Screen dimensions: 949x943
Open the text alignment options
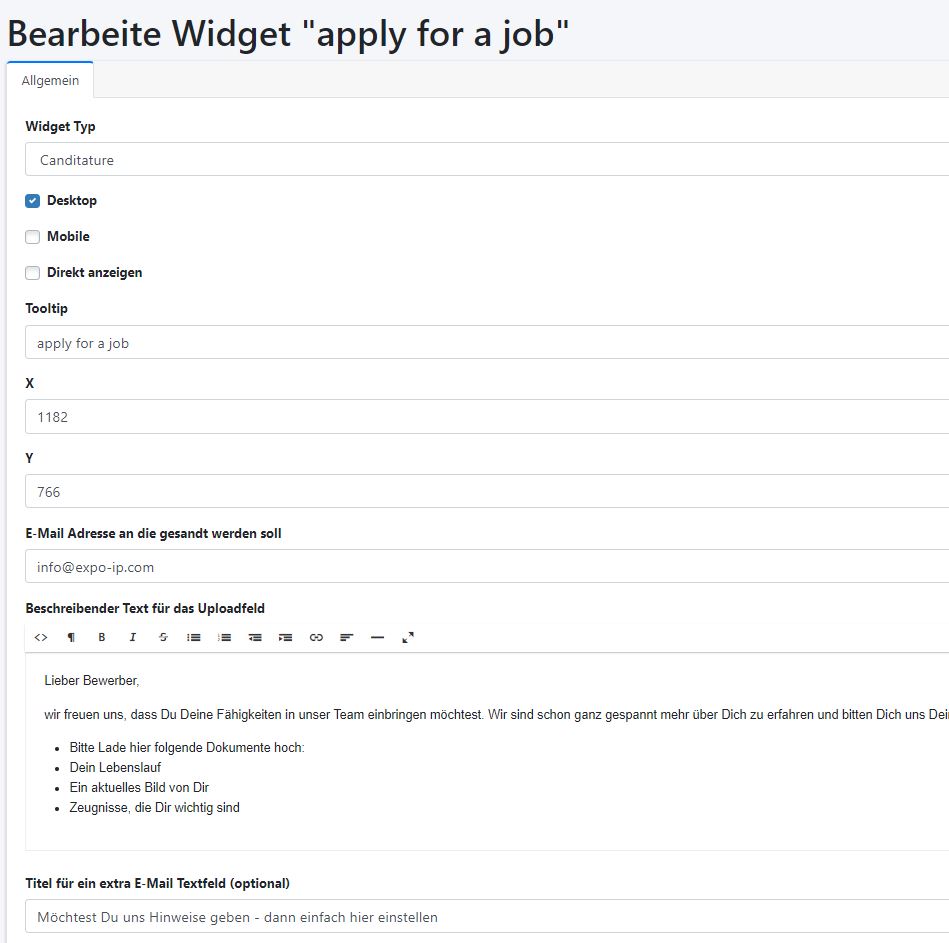pyautogui.click(x=347, y=637)
